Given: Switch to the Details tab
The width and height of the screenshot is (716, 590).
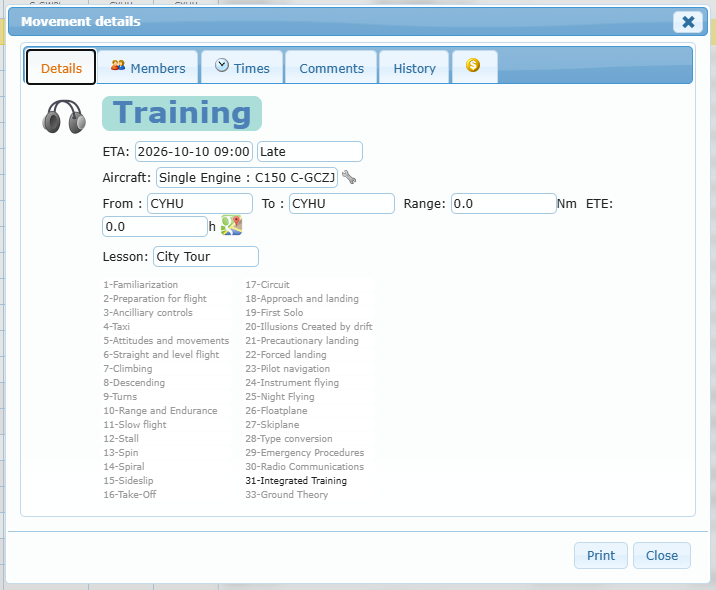Looking at the screenshot, I should [x=61, y=68].
